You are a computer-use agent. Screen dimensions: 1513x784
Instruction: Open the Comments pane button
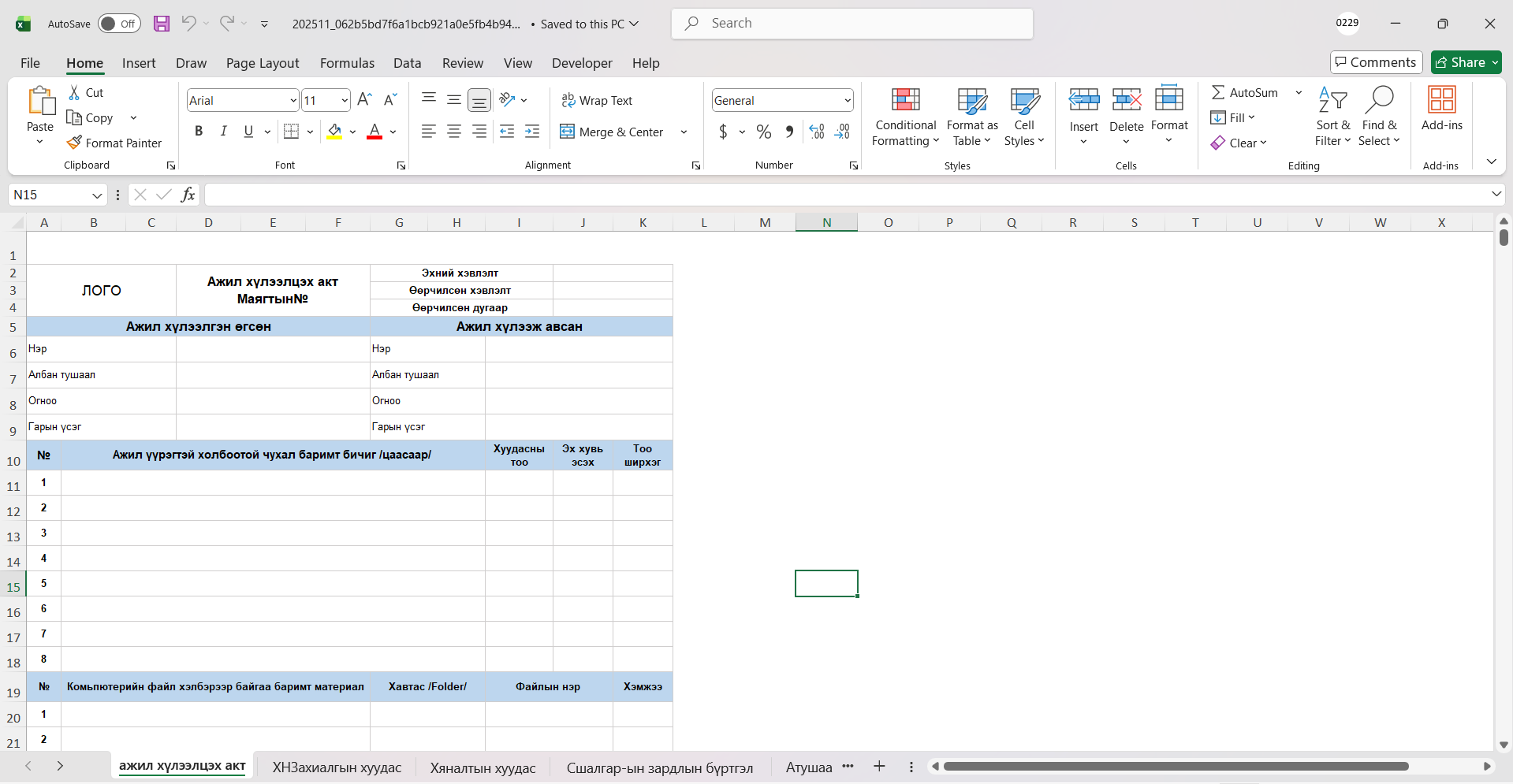tap(1376, 62)
